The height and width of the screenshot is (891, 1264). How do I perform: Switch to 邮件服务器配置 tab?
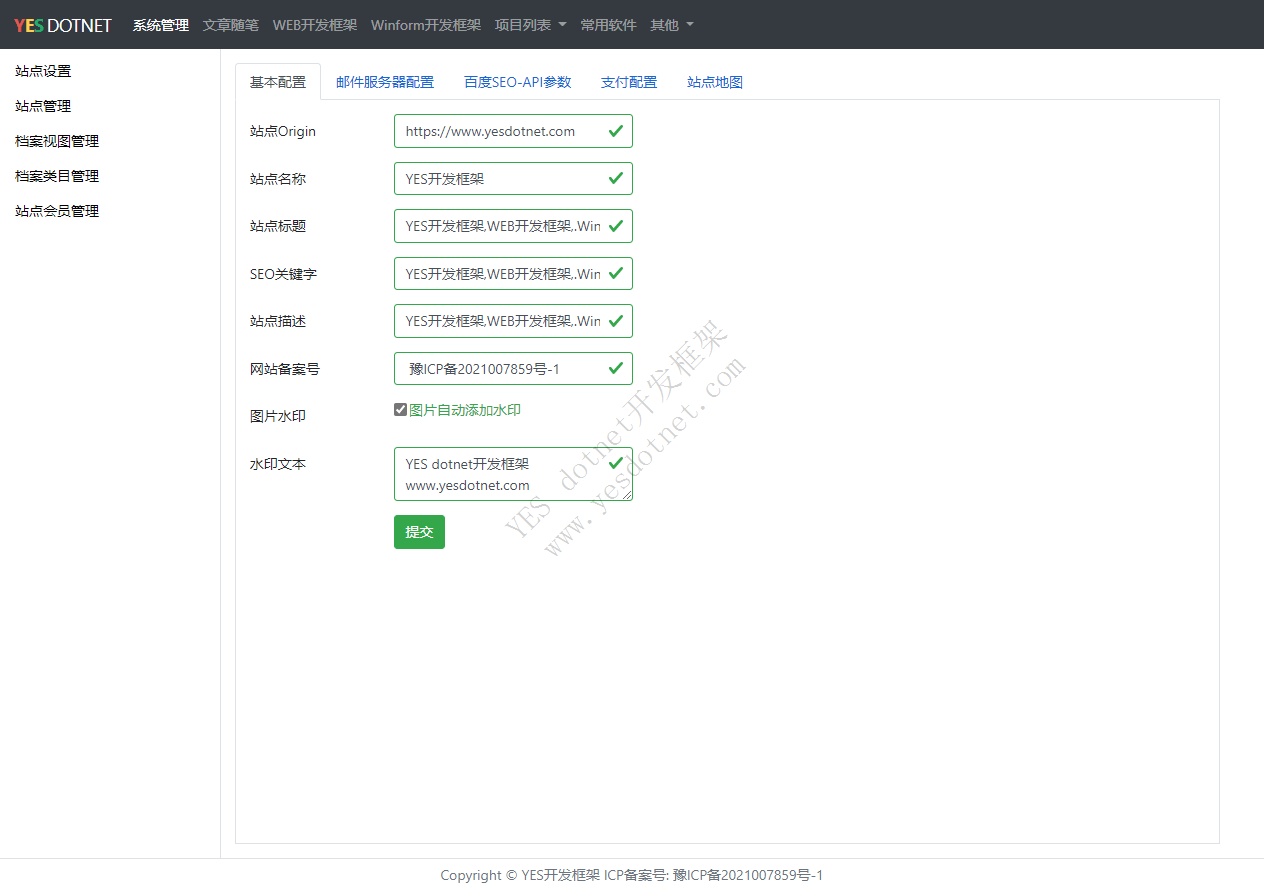(385, 82)
